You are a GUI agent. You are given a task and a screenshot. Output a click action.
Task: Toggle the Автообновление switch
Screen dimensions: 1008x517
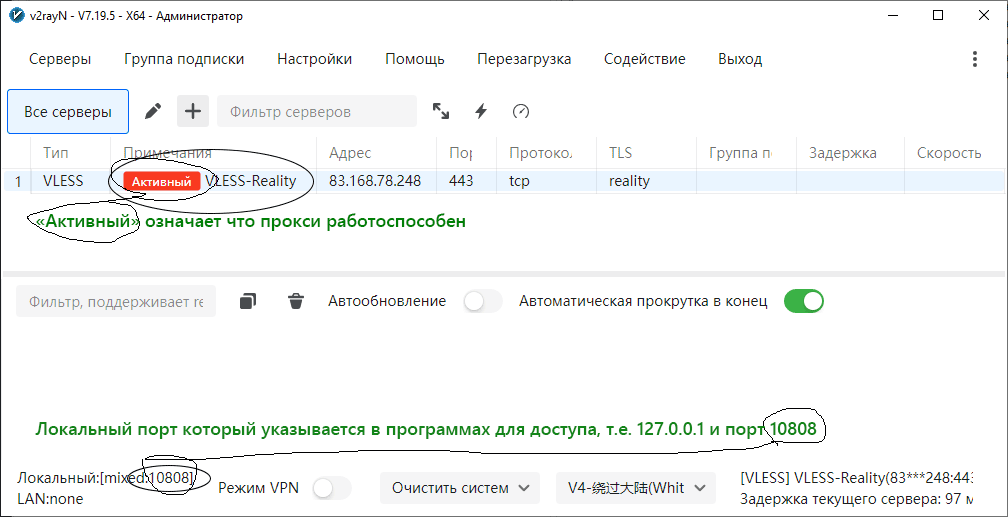coord(482,301)
